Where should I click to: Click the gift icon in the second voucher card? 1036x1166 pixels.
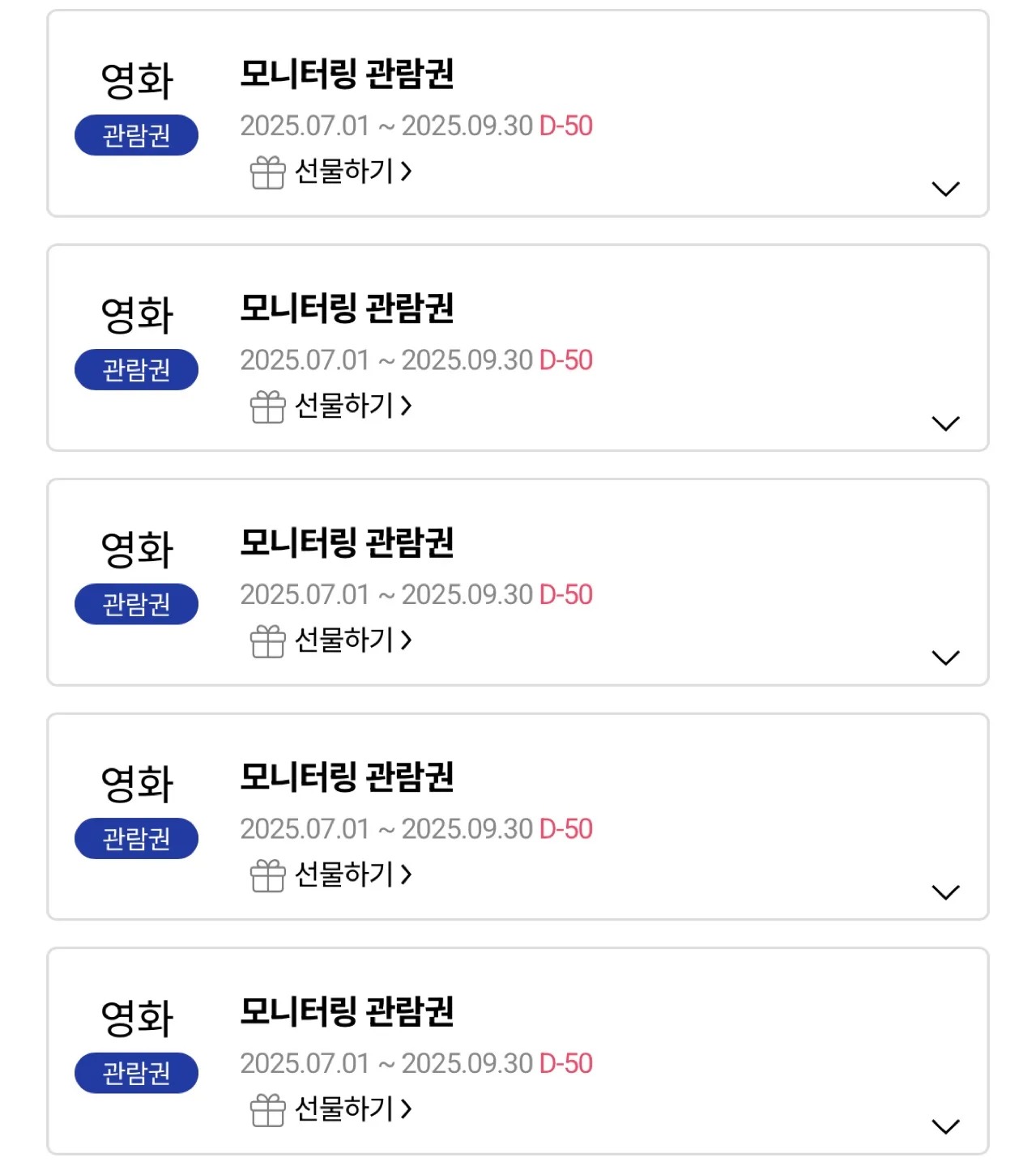pyautogui.click(x=267, y=406)
